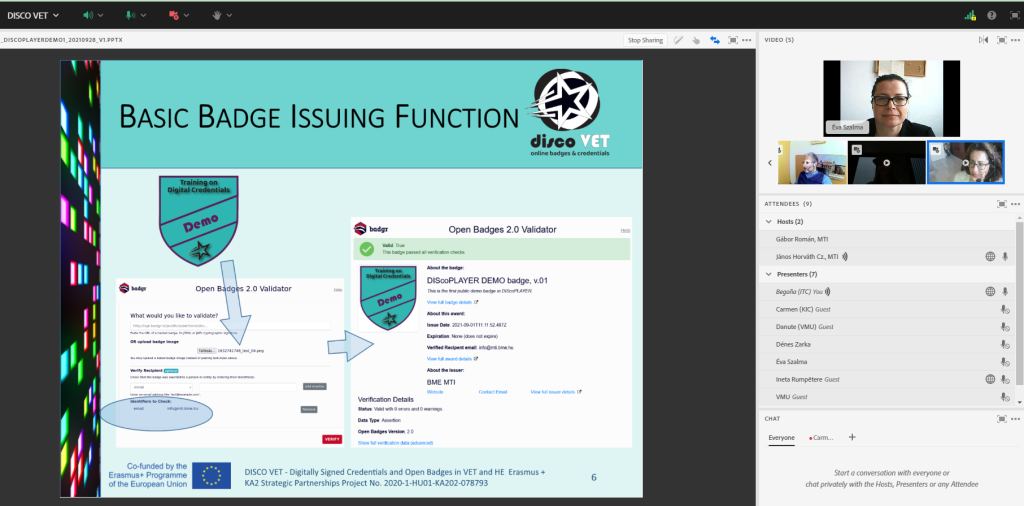Open the Carm... private chat tab
The width and height of the screenshot is (1024, 506).
click(821, 437)
